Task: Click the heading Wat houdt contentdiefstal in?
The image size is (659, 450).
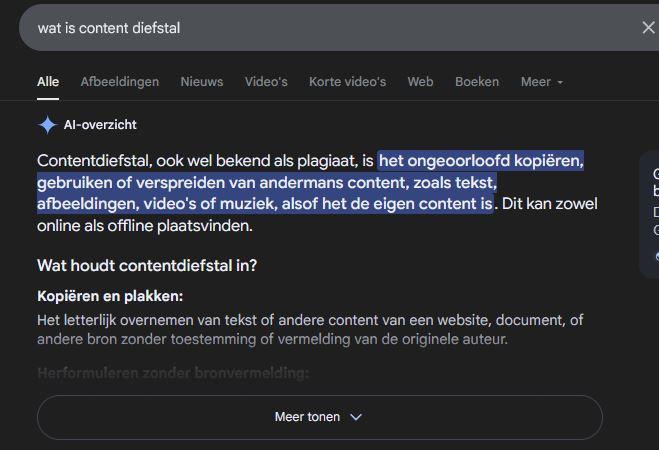Action: pos(147,266)
